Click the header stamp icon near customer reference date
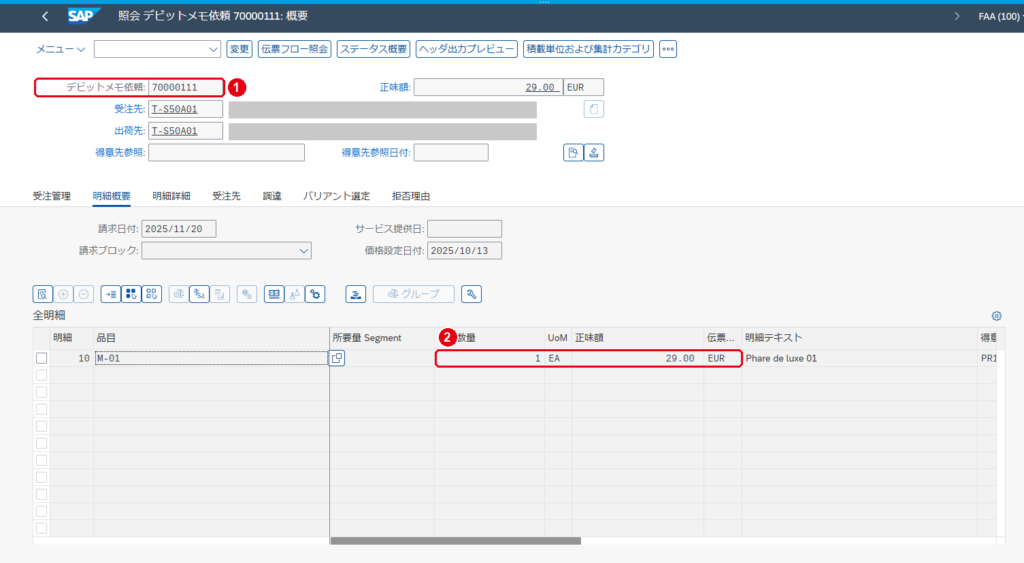This screenshot has width=1024, height=563. coord(594,153)
